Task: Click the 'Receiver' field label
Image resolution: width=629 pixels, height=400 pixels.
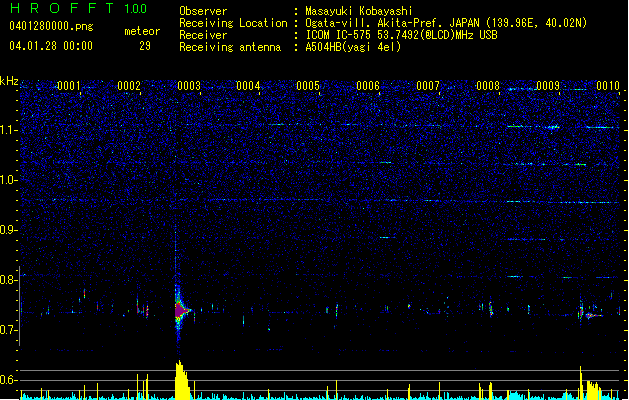Action: 203,35
